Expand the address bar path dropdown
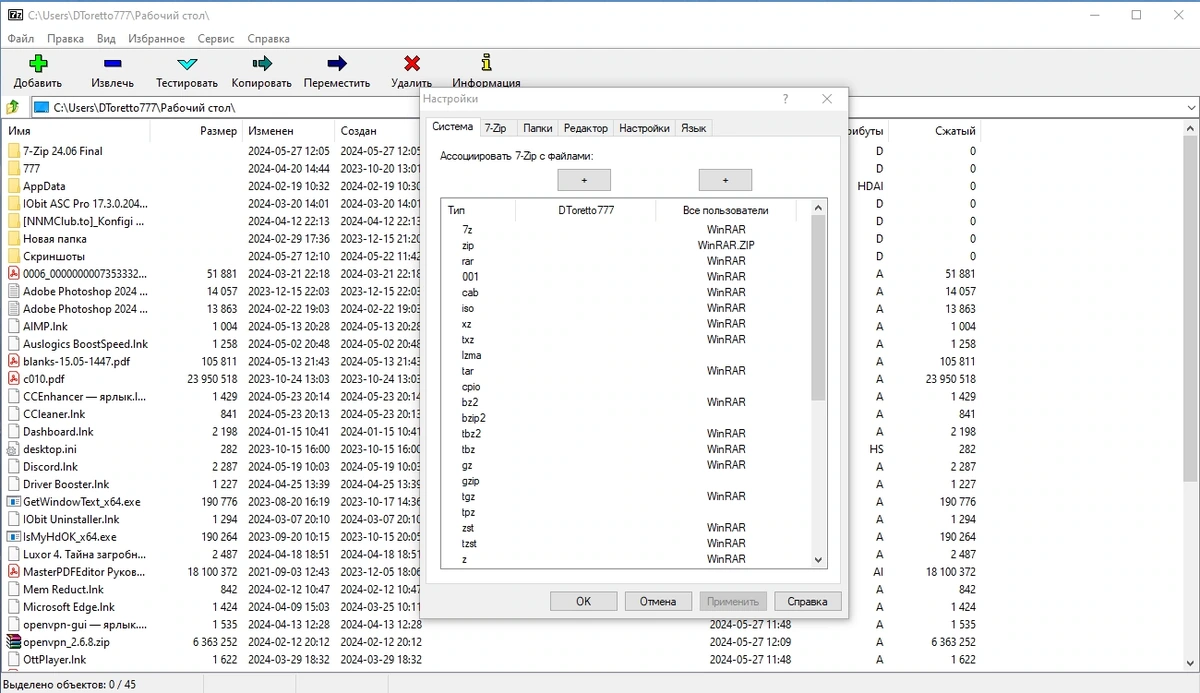This screenshot has width=1200, height=693. pos(1191,107)
